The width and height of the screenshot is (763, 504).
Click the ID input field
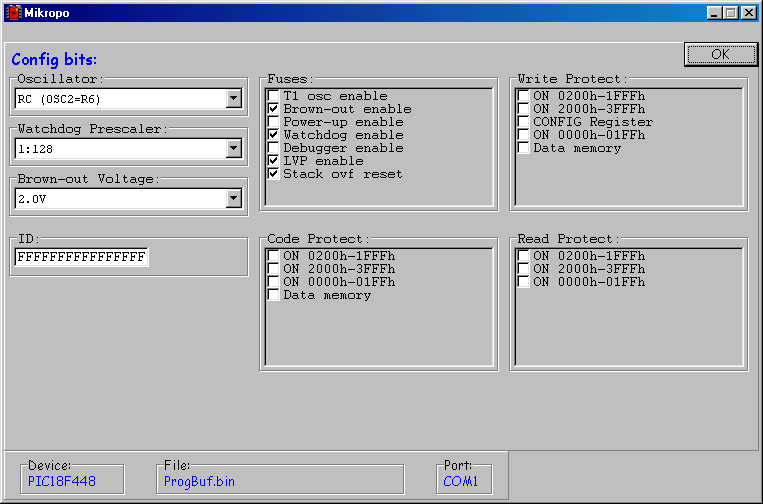(x=82, y=256)
